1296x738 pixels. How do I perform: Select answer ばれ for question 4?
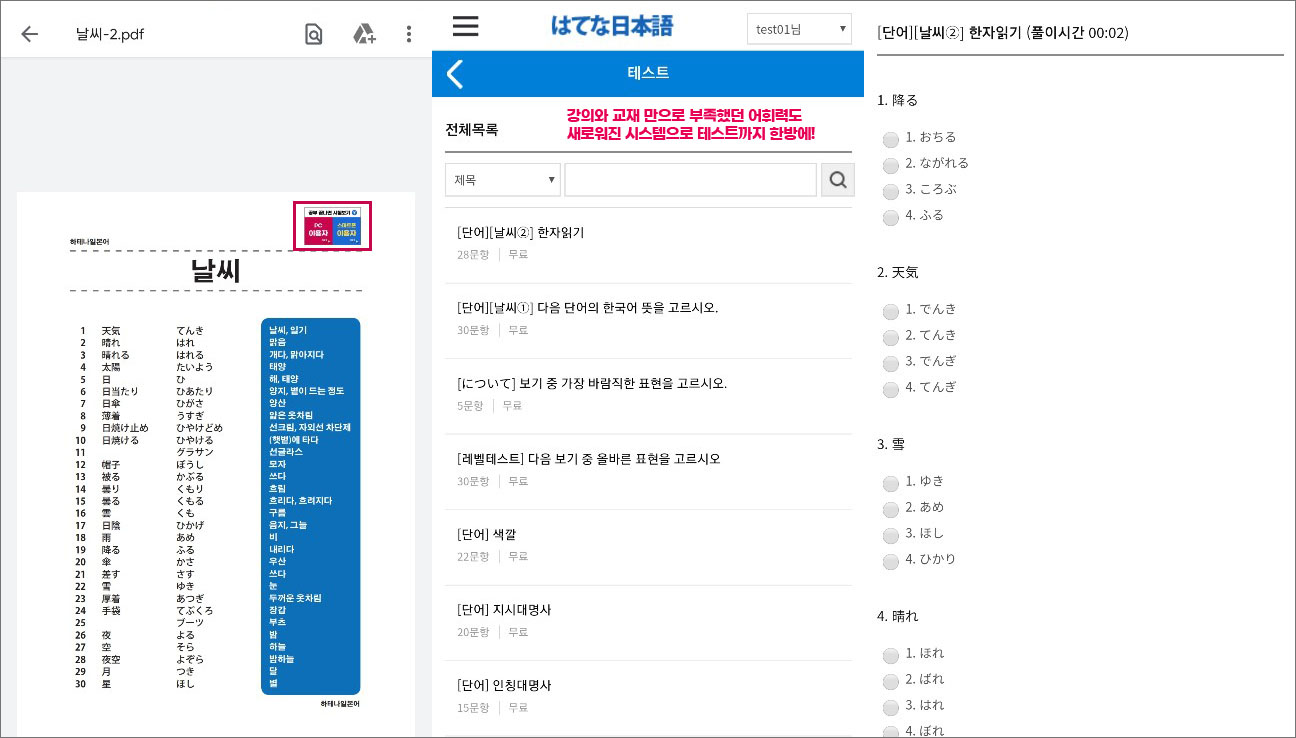[891, 682]
